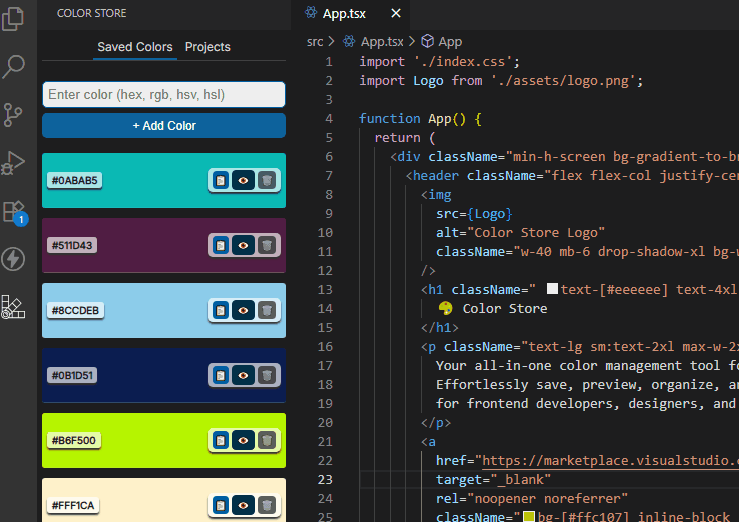Click 'Color Store' text on line 14
Image resolution: width=739 pixels, height=522 pixels.
click(505, 309)
